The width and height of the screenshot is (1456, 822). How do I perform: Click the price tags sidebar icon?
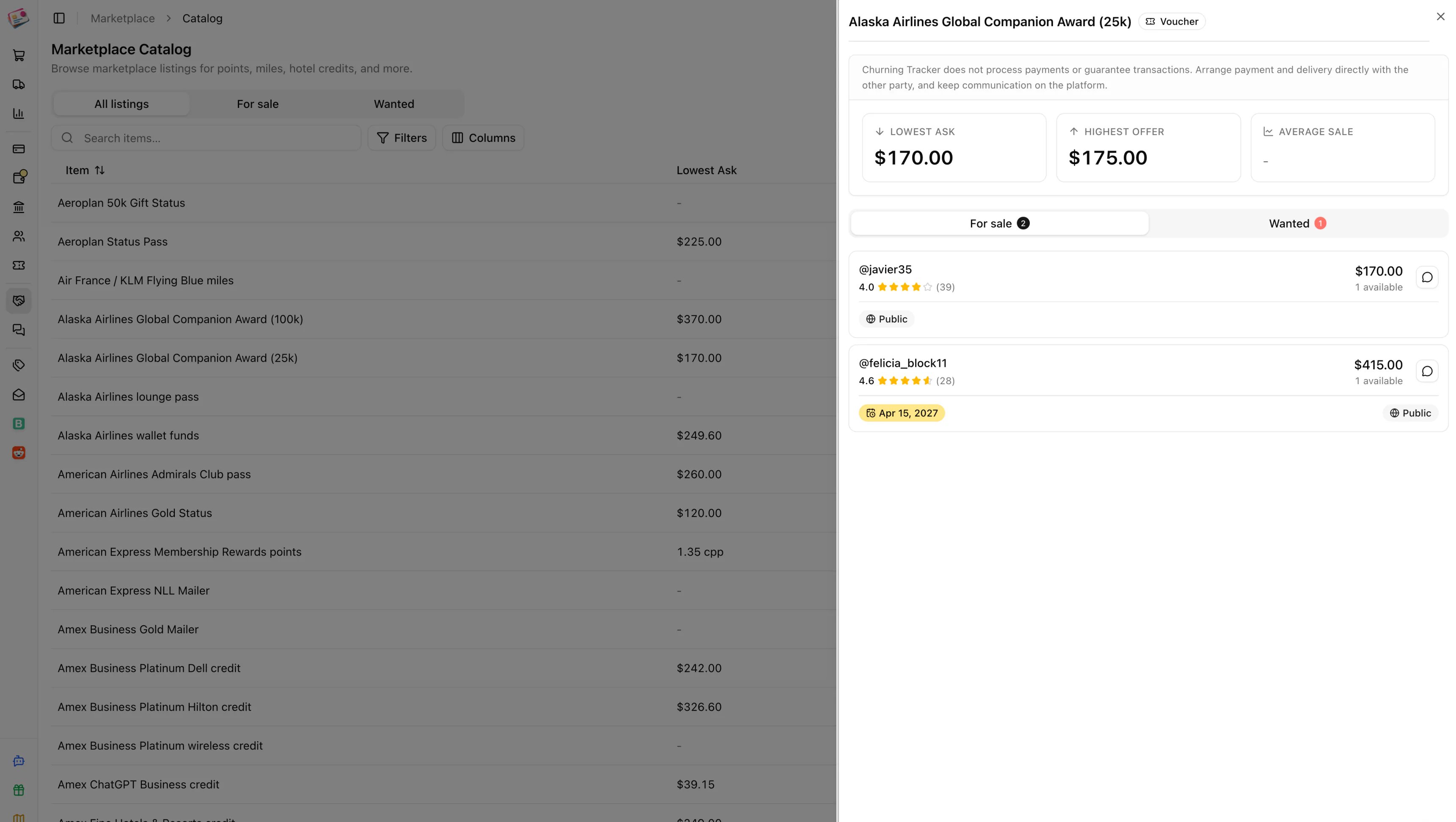tap(19, 366)
